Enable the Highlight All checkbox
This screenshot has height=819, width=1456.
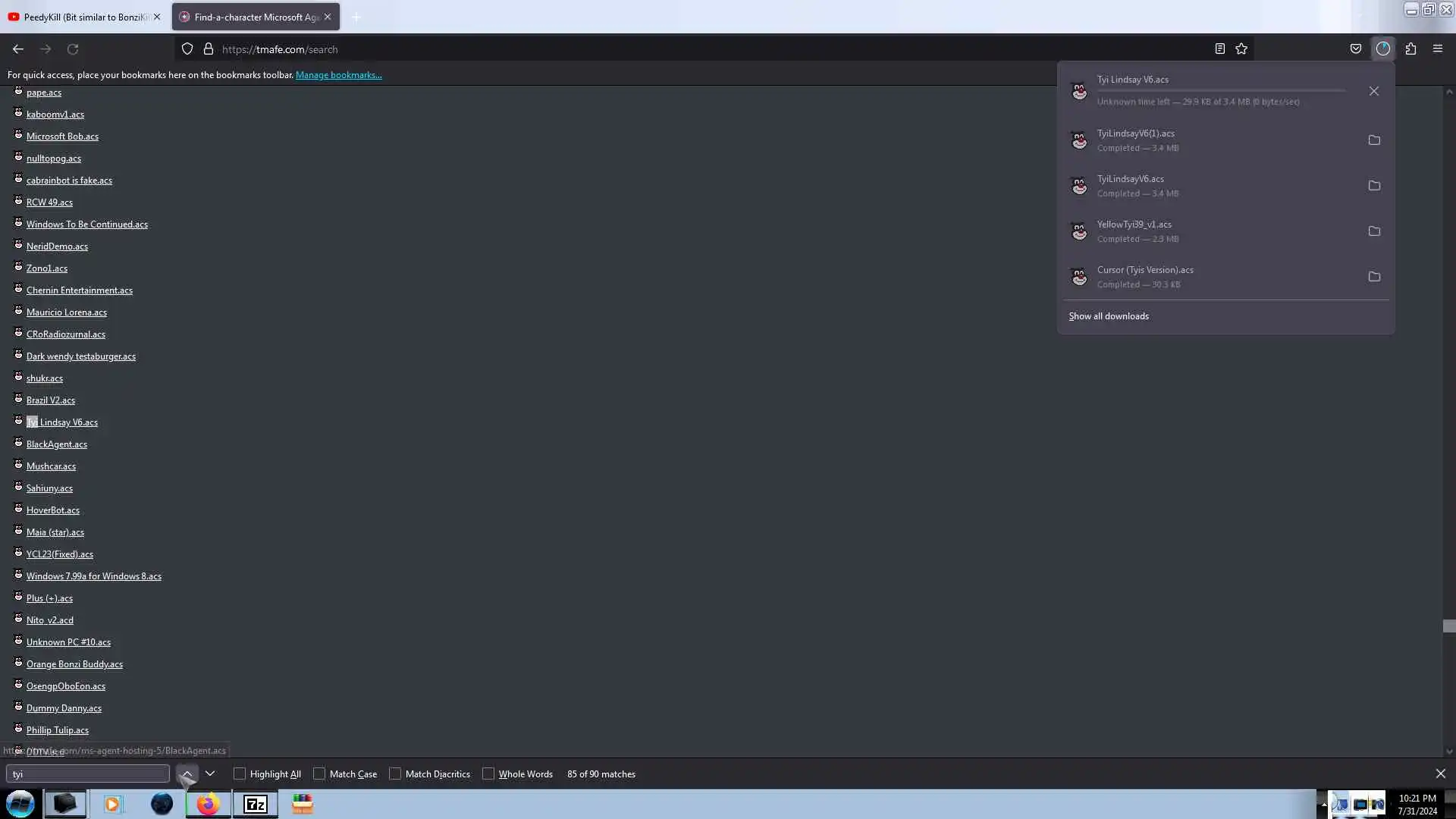(240, 774)
